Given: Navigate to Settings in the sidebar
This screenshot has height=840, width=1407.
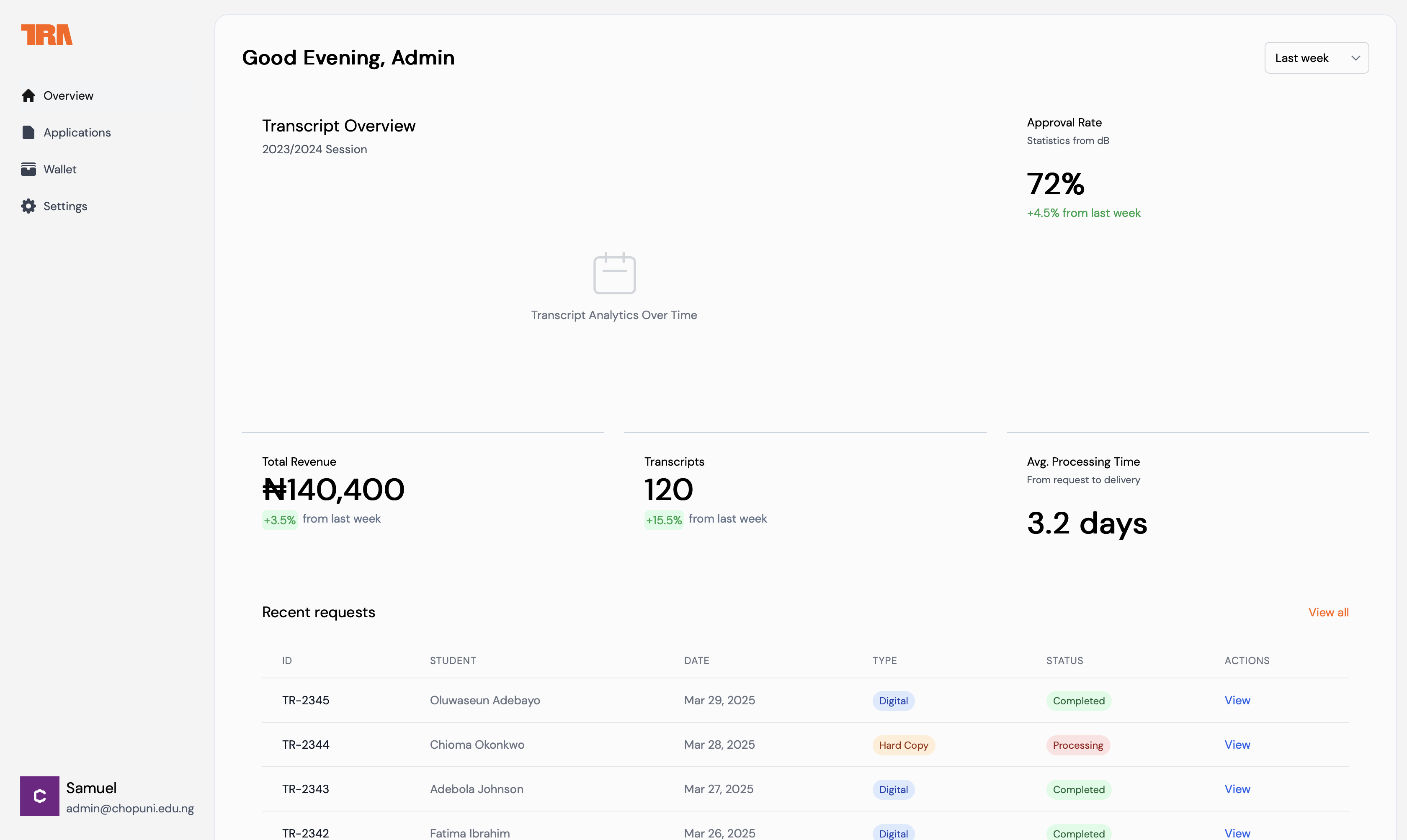Looking at the screenshot, I should tap(65, 206).
